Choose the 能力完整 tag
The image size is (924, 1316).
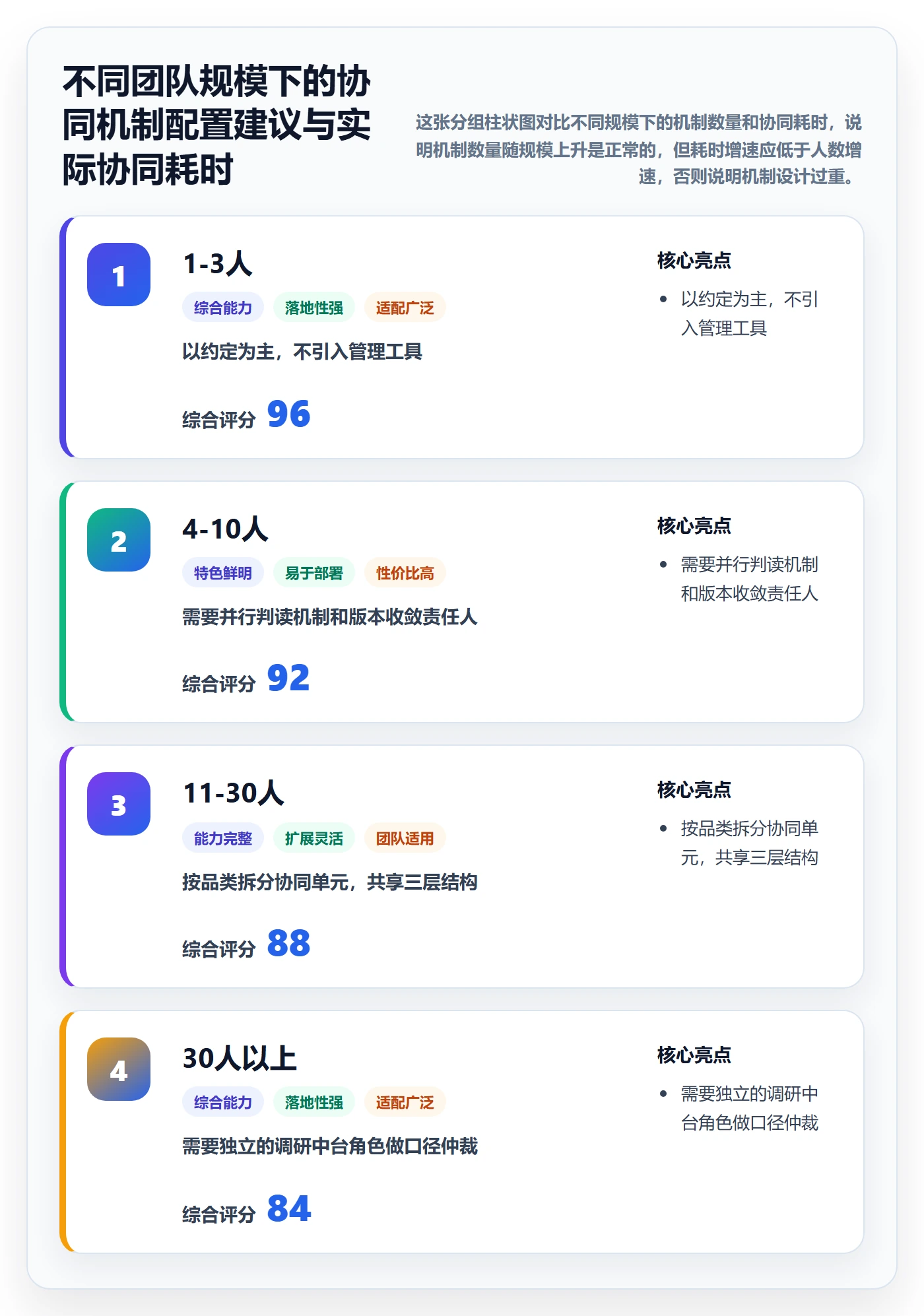(223, 838)
